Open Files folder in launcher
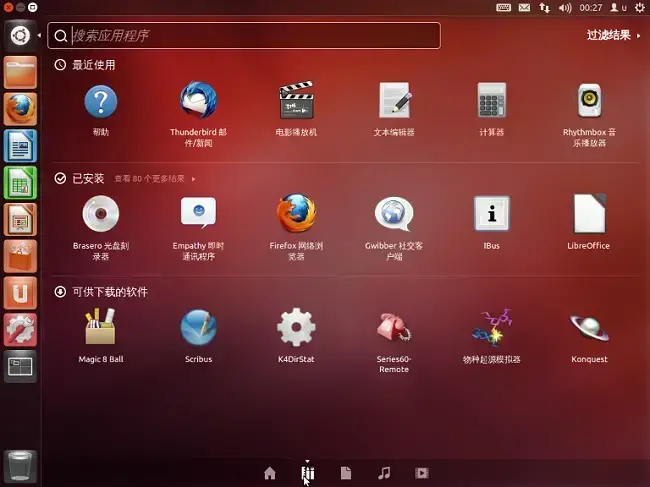The image size is (650, 487). (x=20, y=73)
